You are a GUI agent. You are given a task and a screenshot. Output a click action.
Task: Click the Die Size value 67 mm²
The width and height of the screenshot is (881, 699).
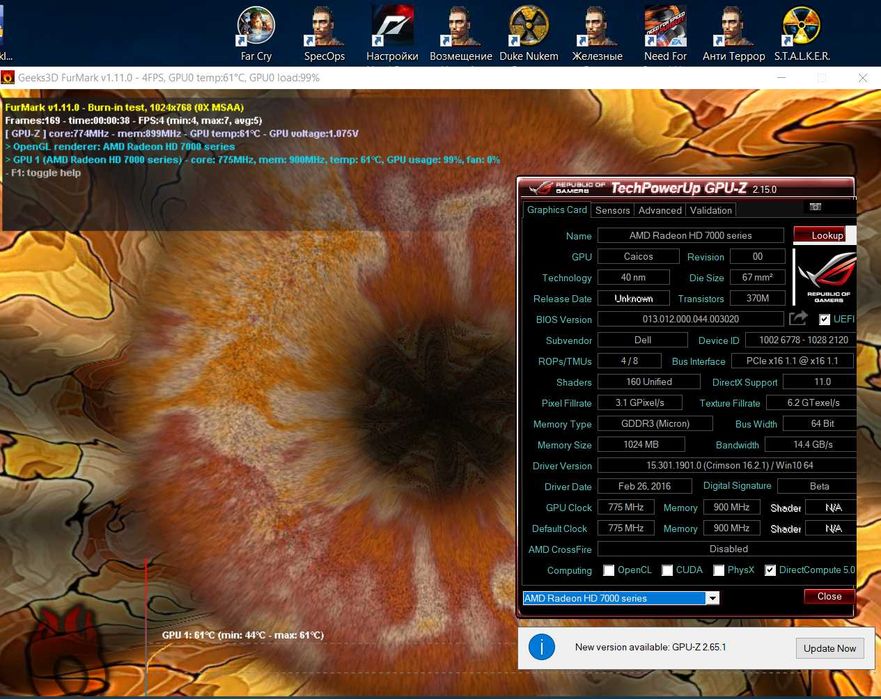[757, 277]
